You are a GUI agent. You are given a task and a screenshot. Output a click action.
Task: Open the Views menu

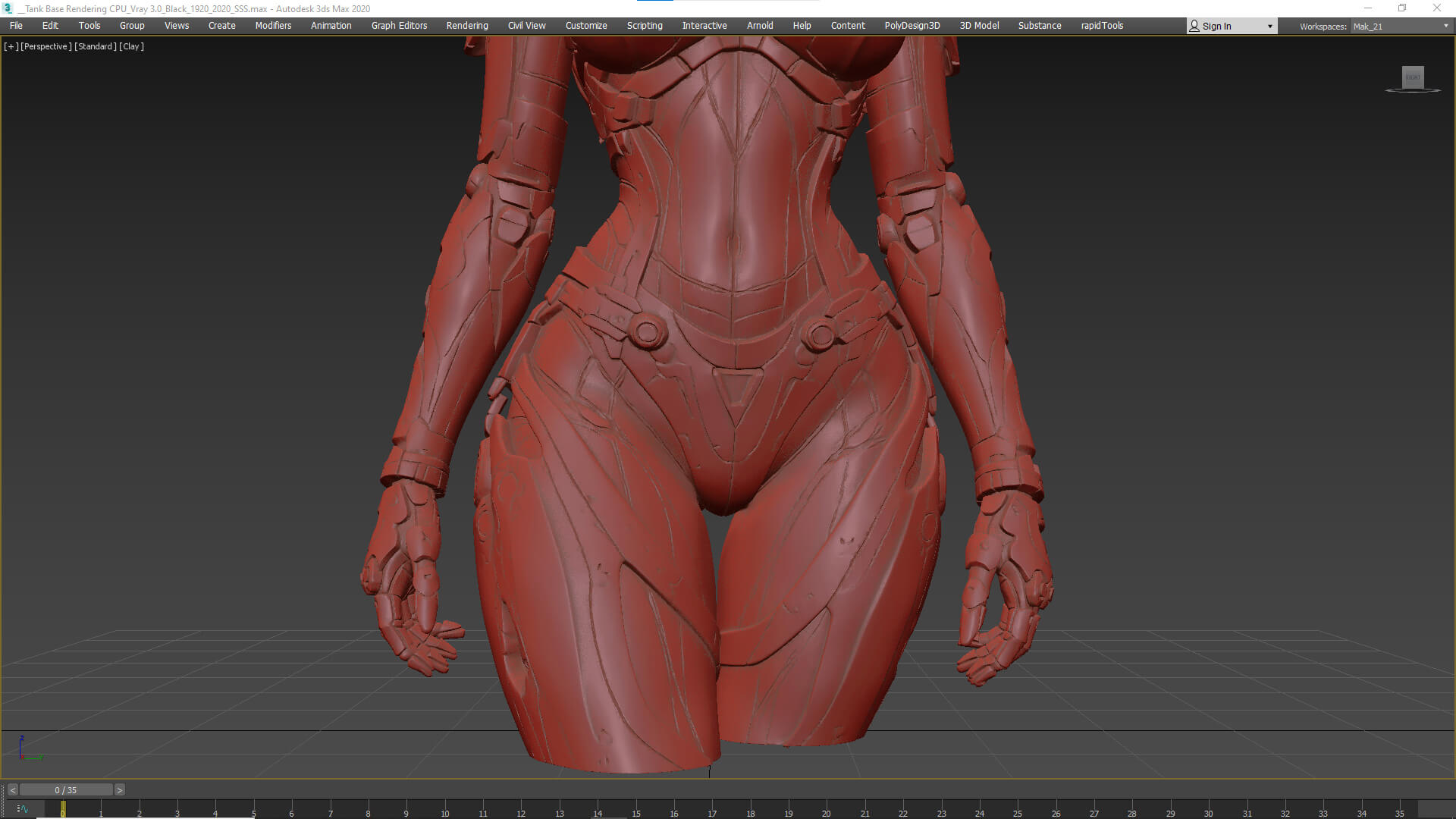click(x=177, y=26)
